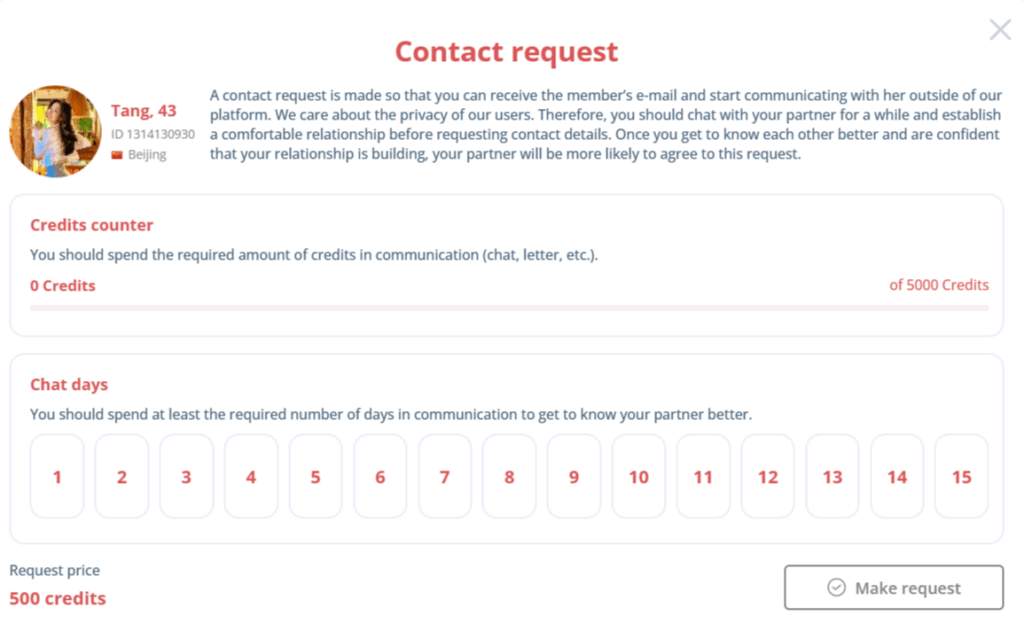Dismiss the dialog with the X icon
This screenshot has width=1024, height=623.
(x=999, y=29)
